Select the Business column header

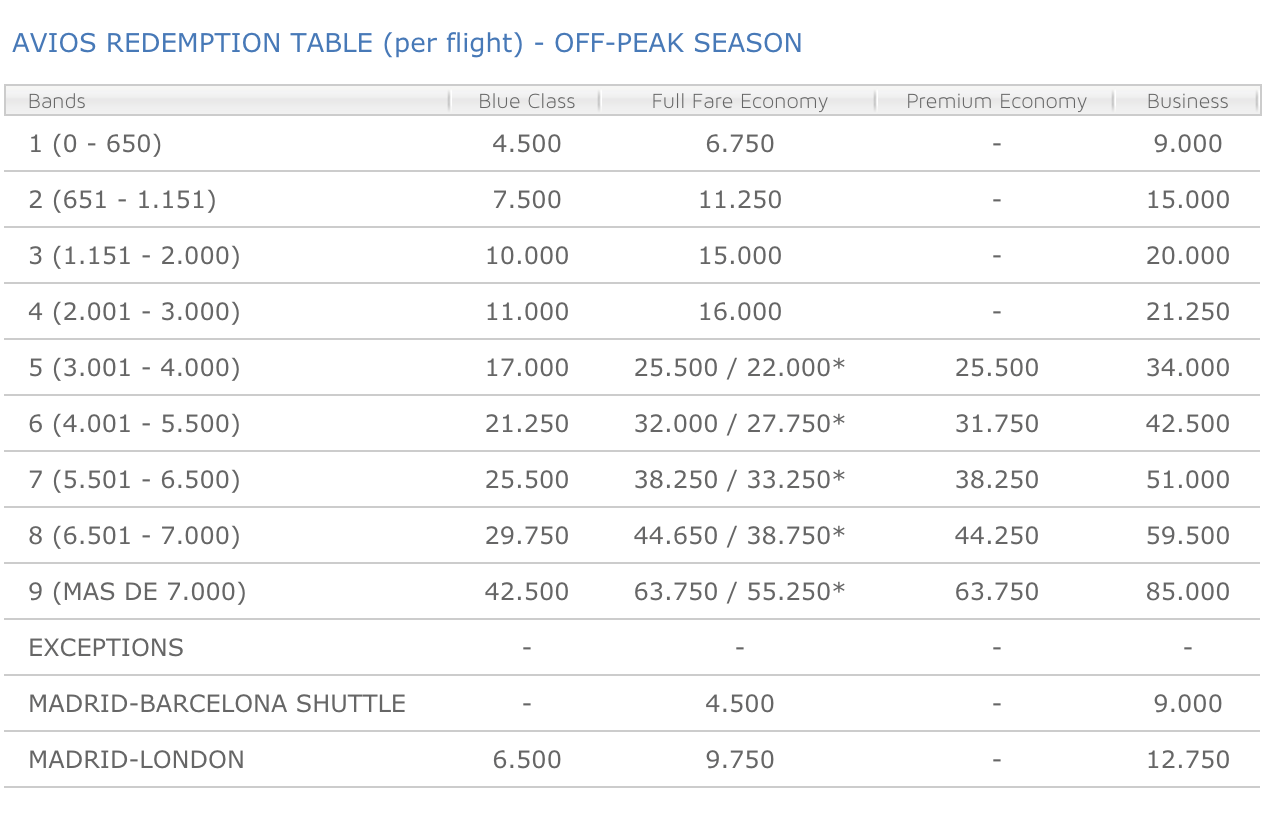pyautogui.click(x=1187, y=101)
